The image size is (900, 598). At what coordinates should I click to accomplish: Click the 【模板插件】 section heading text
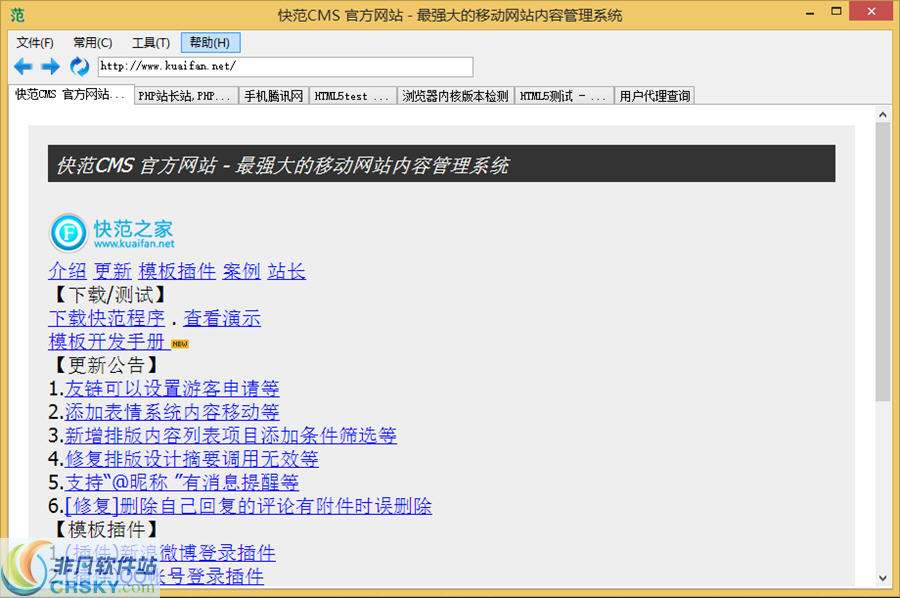[x=106, y=530]
